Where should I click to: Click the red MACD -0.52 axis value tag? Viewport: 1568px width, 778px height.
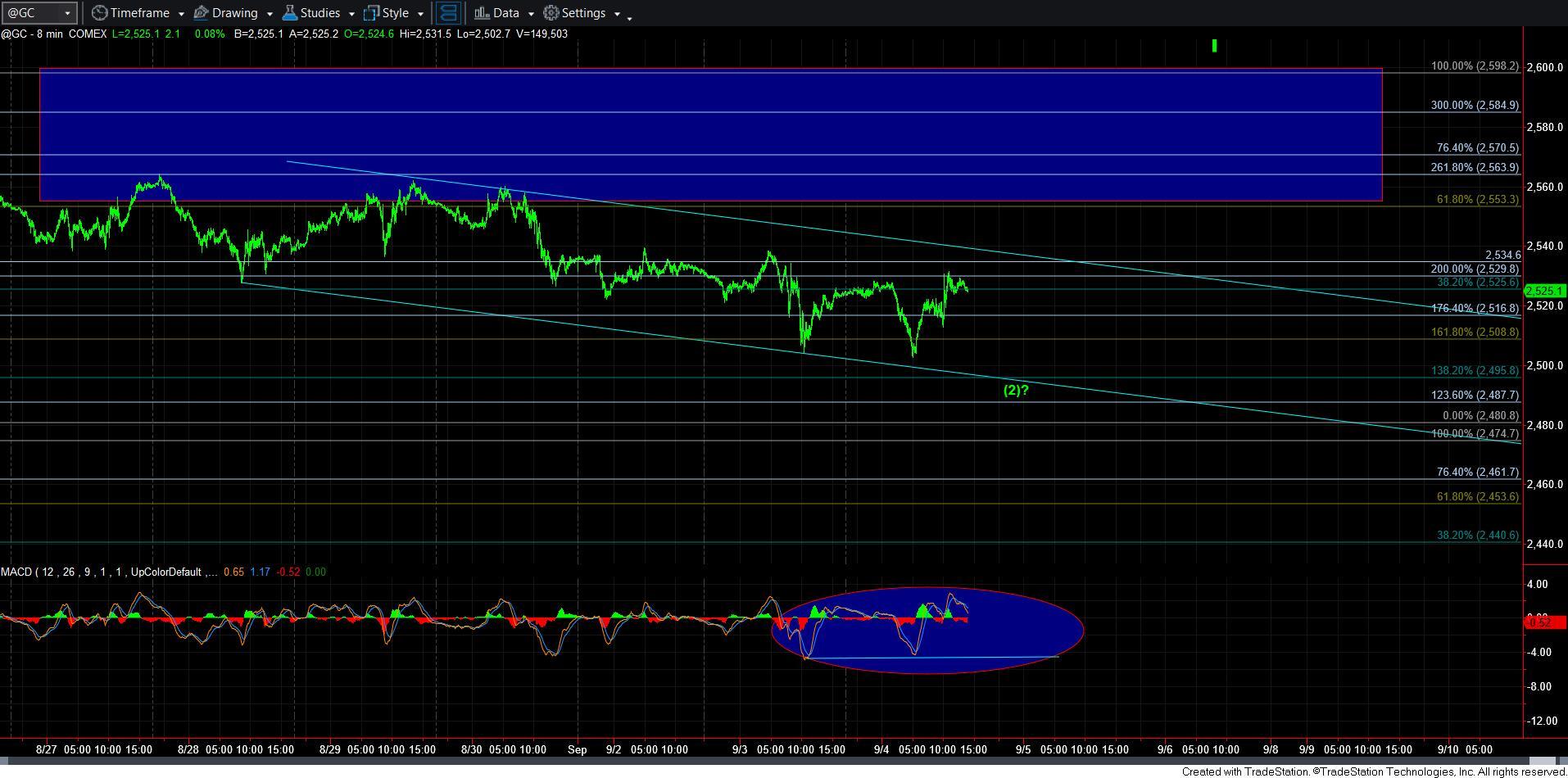[x=1546, y=622]
